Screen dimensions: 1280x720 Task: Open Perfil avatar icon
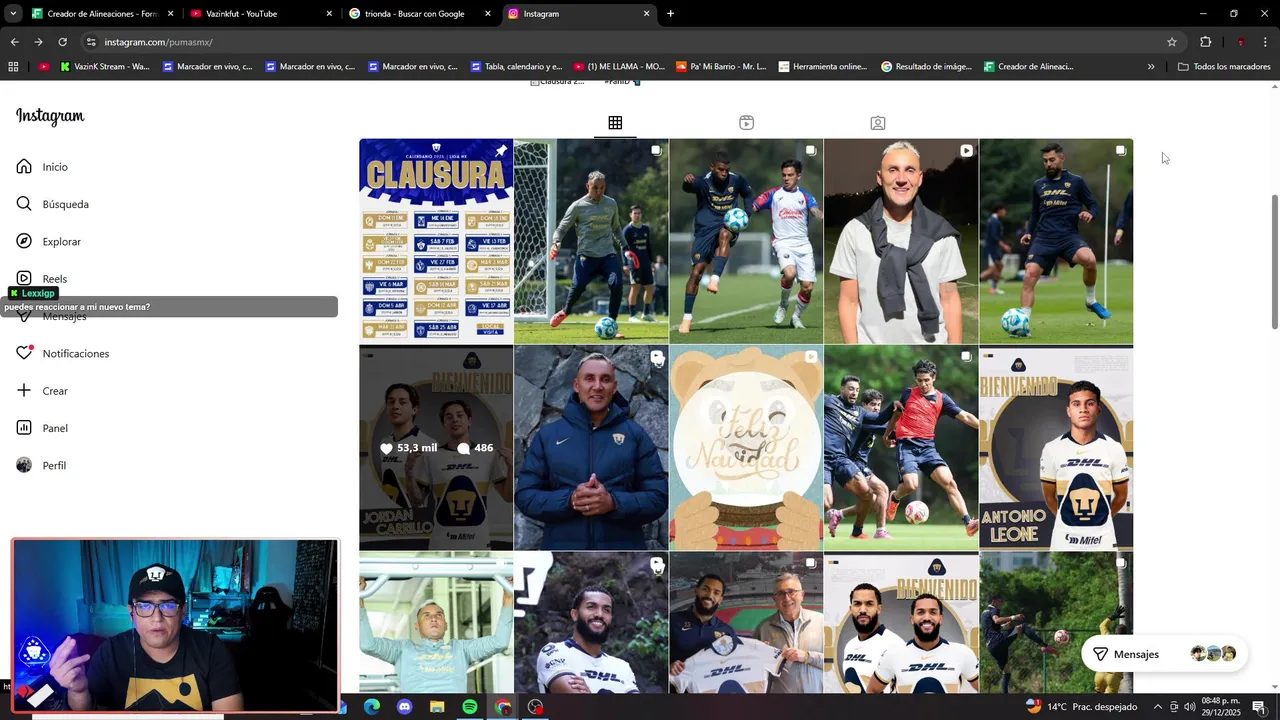point(24,465)
